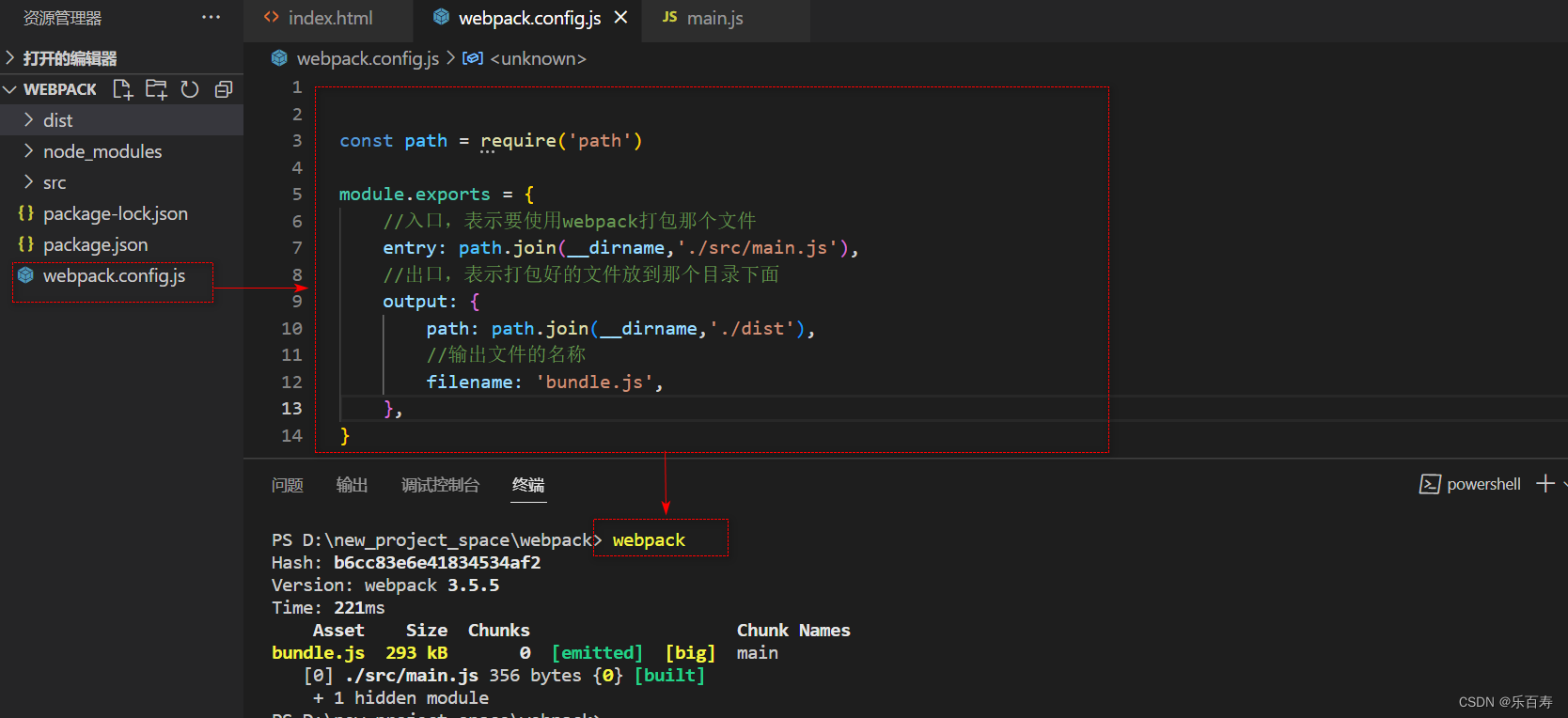Click the html icon on index.html tab
This screenshot has height=718, width=1568.
coord(272,17)
